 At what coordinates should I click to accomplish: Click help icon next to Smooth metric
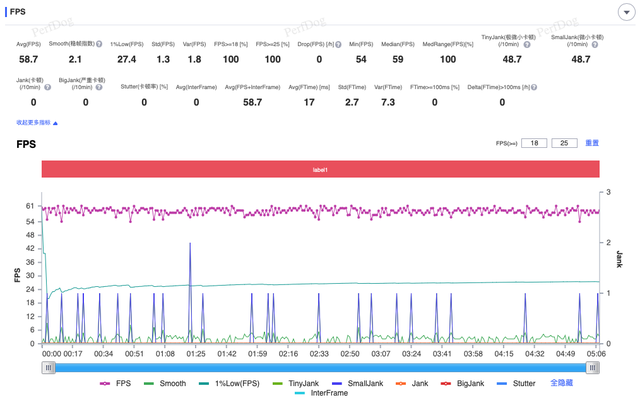tap(99, 44)
